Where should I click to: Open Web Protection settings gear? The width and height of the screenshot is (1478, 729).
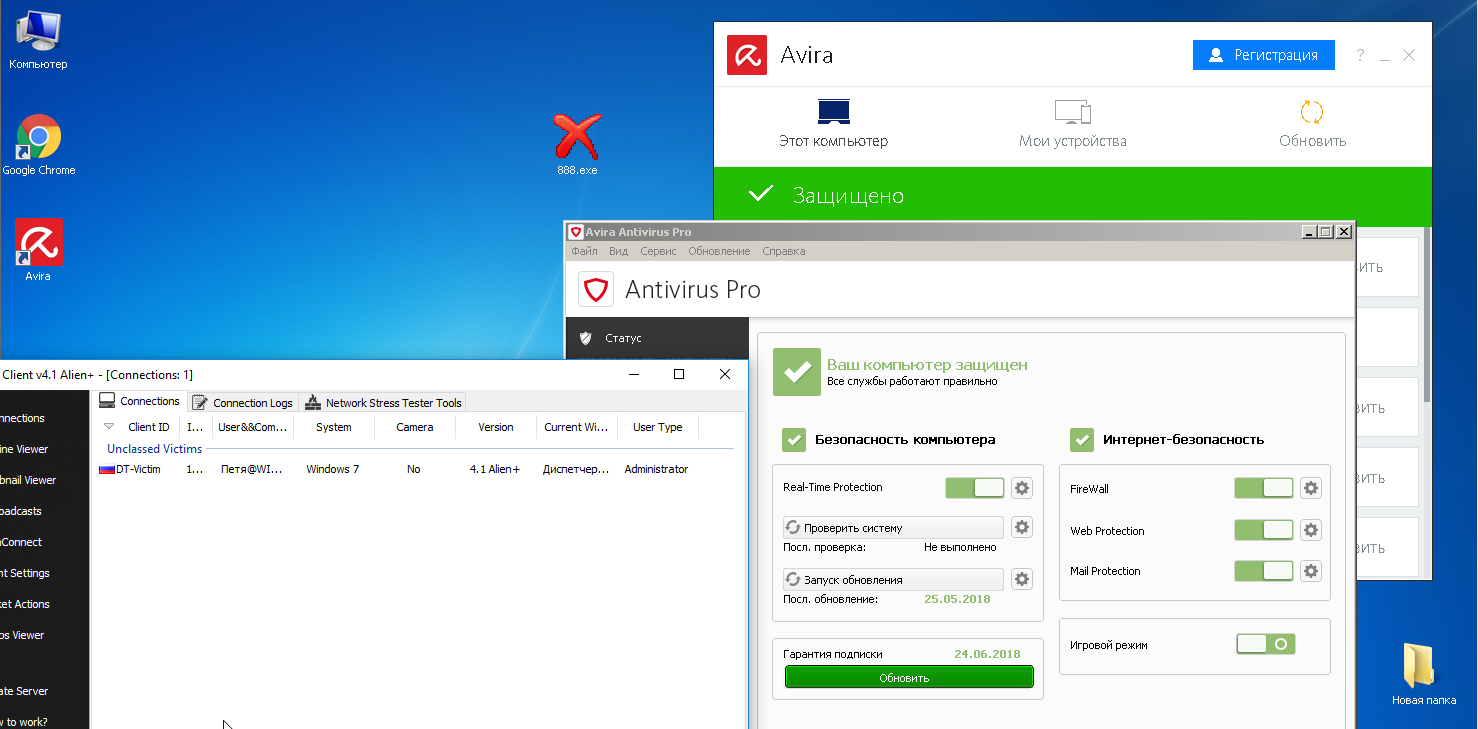pyautogui.click(x=1311, y=530)
